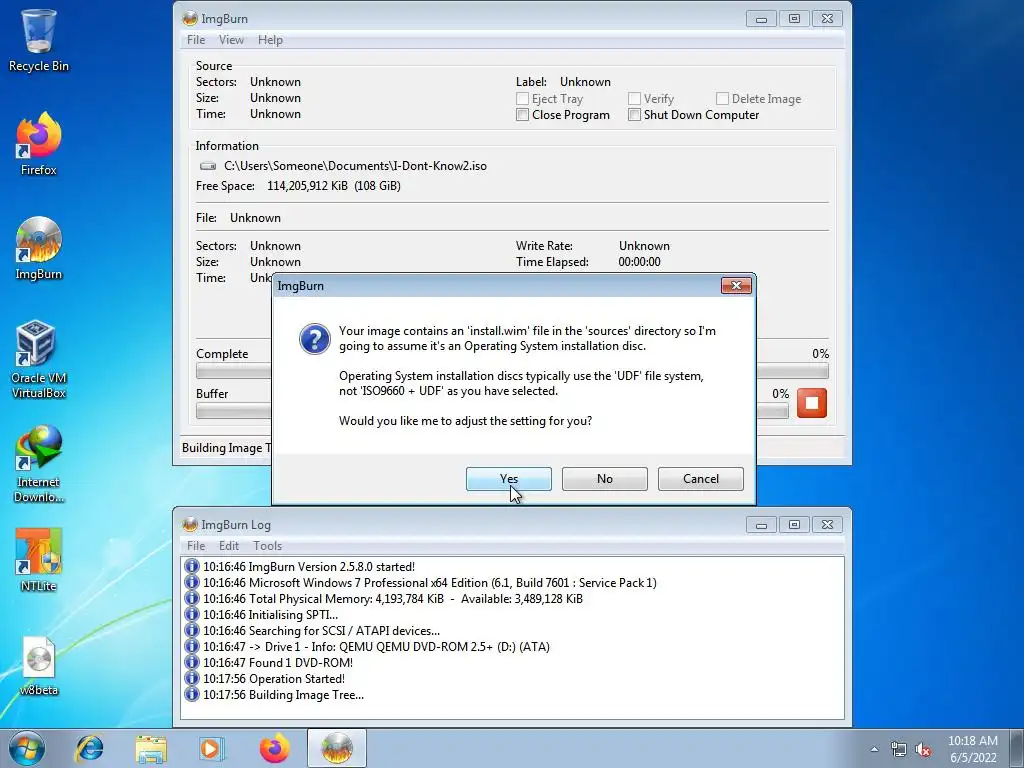Open Oracle VM VirtualBox shortcut
The width and height of the screenshot is (1024, 768).
click(39, 359)
